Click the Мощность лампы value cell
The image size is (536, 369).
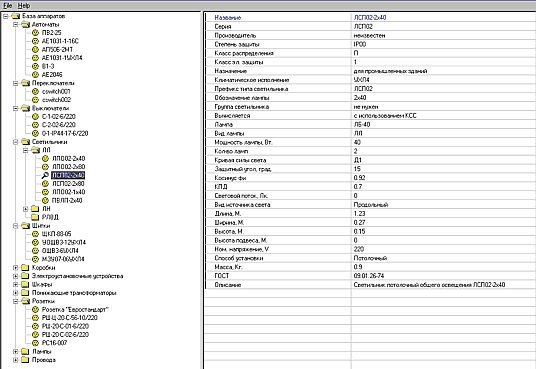[443, 142]
